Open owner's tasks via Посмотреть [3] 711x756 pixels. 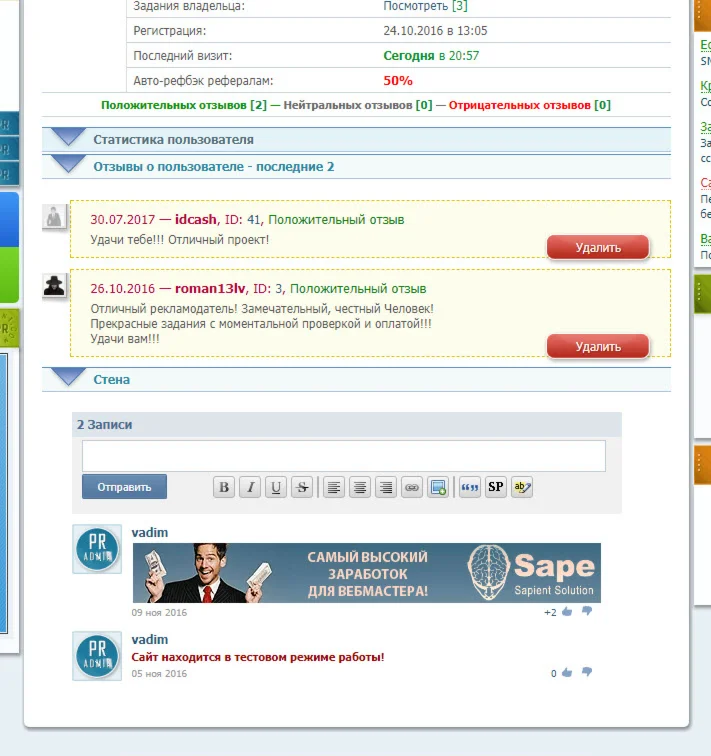(x=425, y=6)
